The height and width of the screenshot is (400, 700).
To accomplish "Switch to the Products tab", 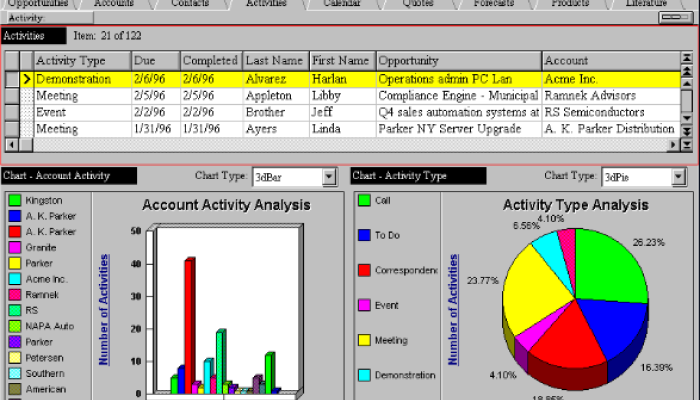I will [570, 4].
